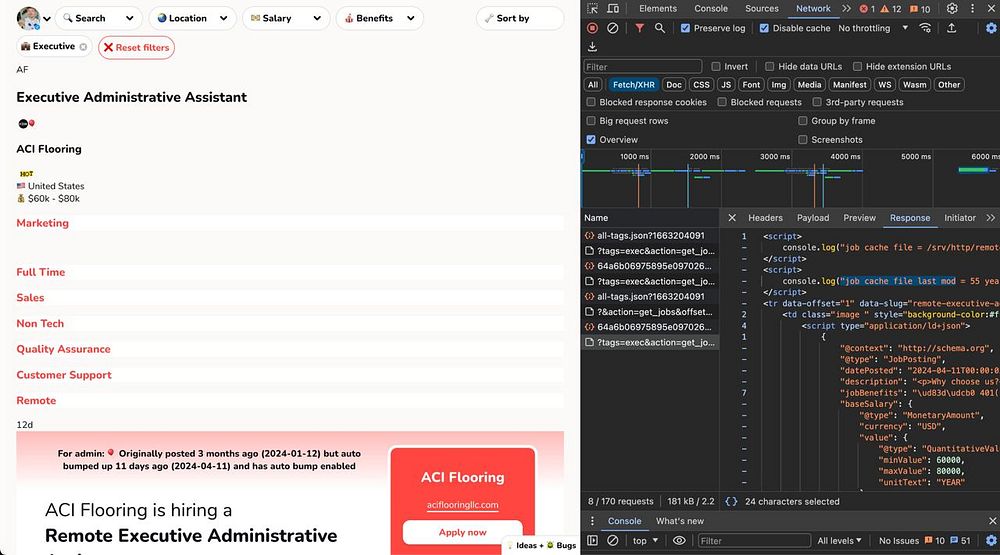Image resolution: width=1000 pixels, height=555 pixels.
Task: Enable Blocked response cookies checkbox
Action: [591, 102]
